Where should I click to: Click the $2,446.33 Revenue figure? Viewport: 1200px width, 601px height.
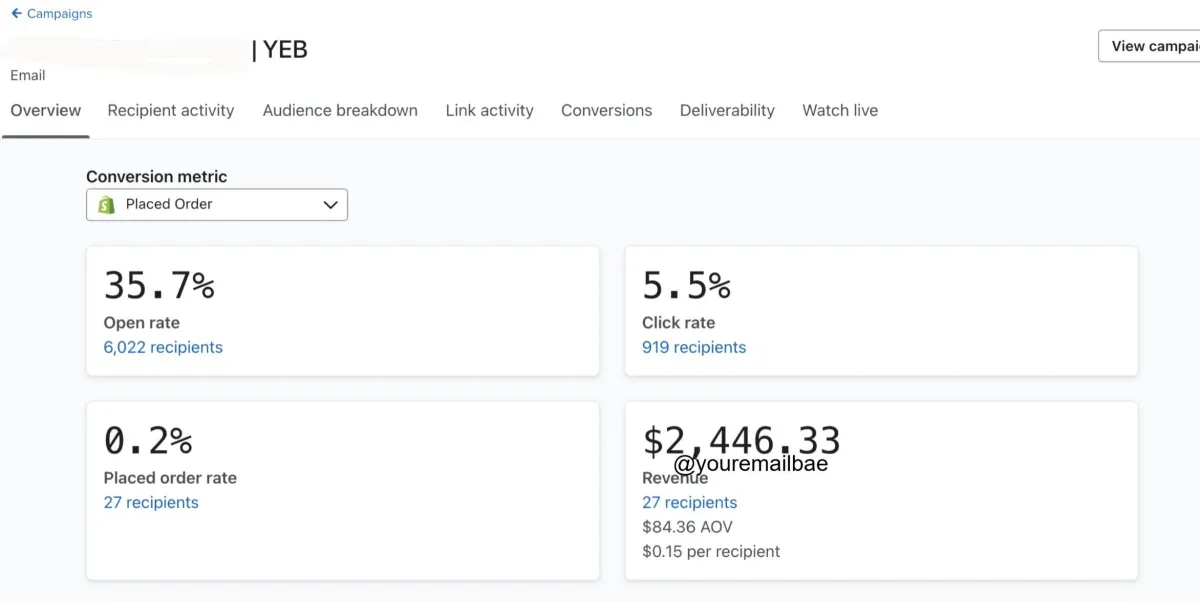(x=741, y=440)
